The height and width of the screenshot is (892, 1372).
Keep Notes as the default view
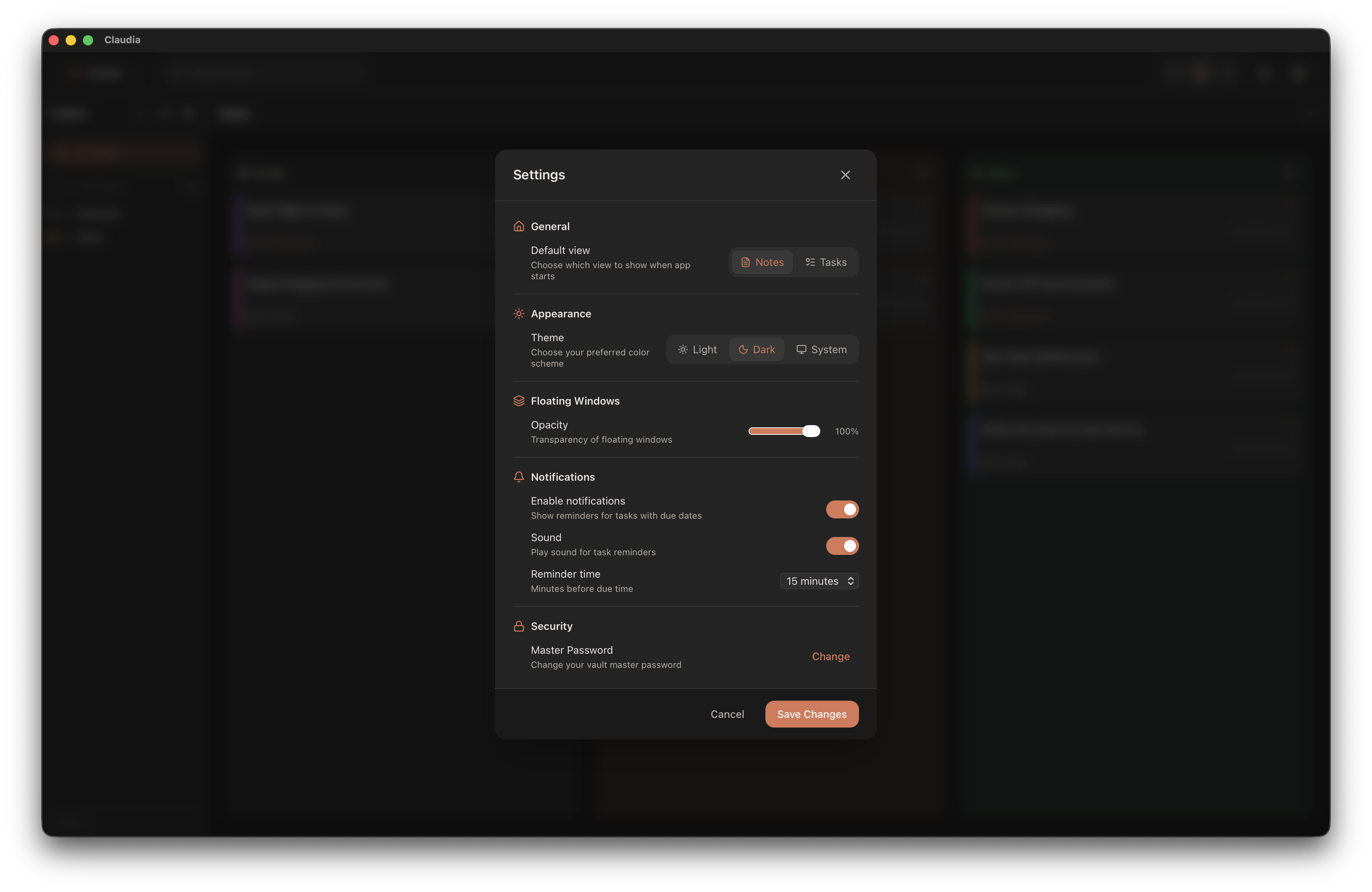[x=762, y=262]
